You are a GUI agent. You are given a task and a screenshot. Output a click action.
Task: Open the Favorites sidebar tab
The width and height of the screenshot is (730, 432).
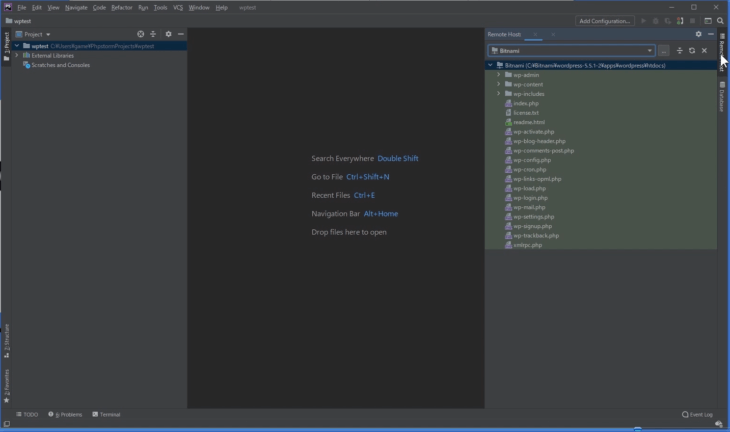[x=7, y=386]
